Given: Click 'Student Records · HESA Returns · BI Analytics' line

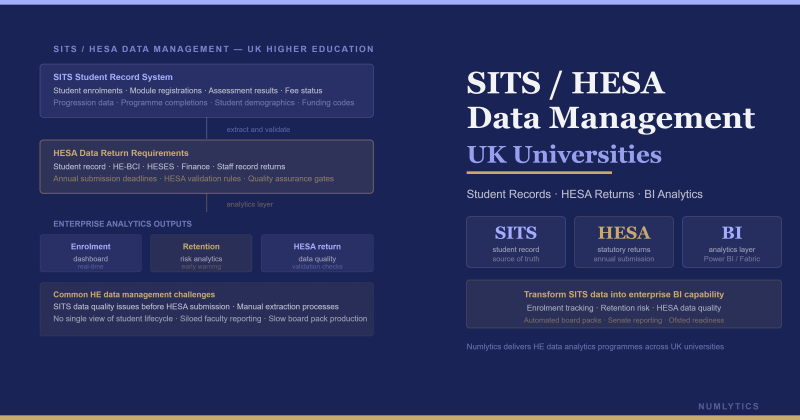Looking at the screenshot, I should [585, 194].
